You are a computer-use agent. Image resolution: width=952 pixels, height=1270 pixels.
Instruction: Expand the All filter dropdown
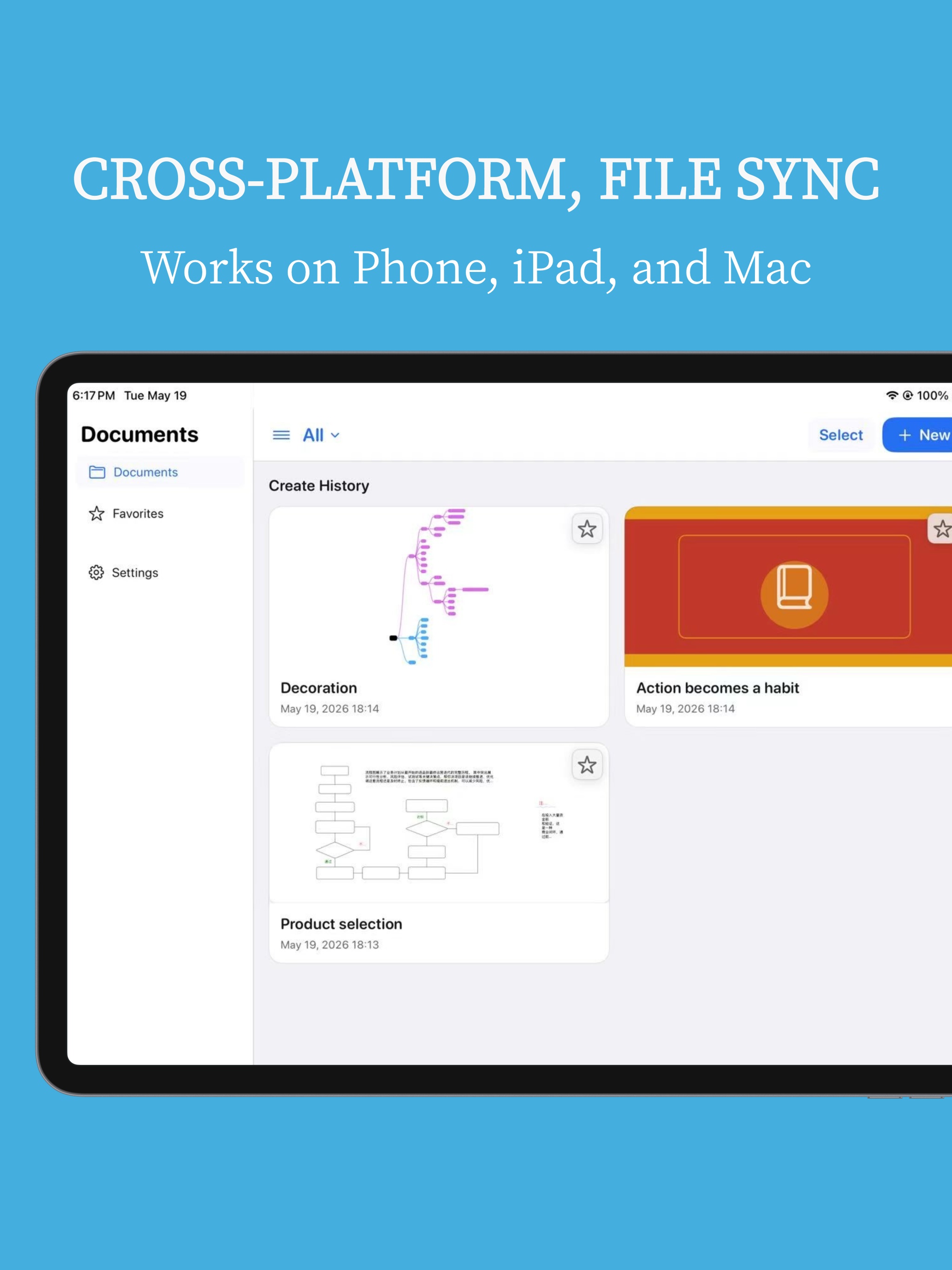pos(321,435)
